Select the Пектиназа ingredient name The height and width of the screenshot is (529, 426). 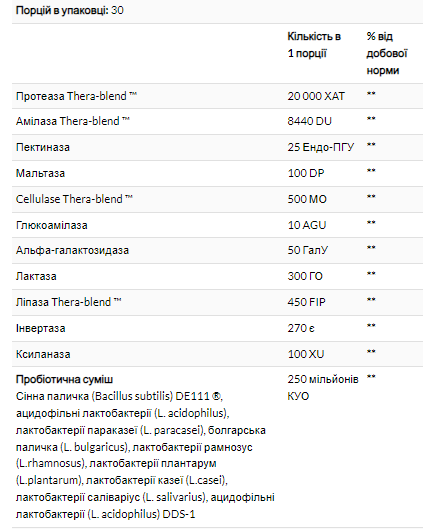[x=43, y=147]
